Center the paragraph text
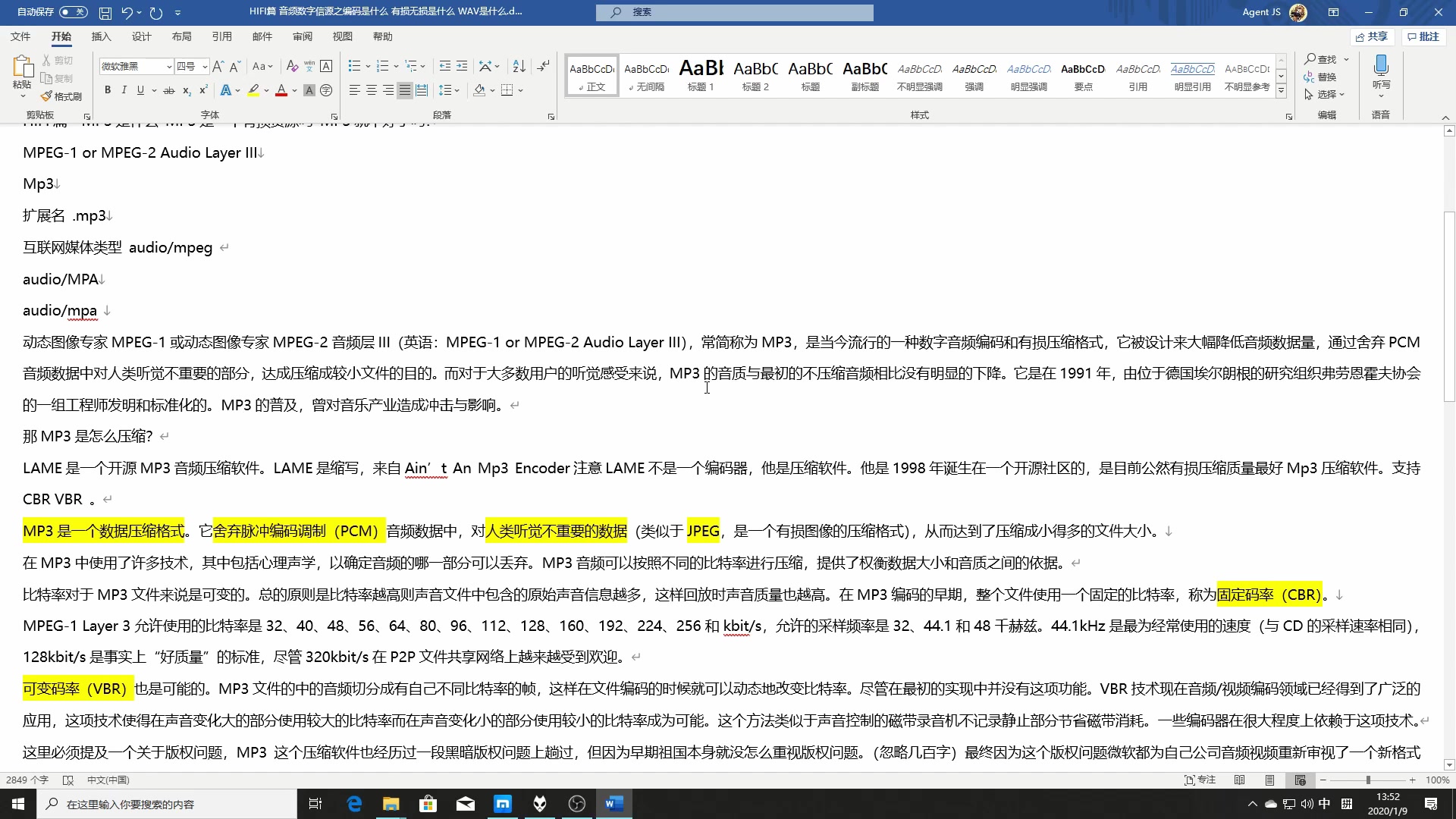This screenshot has width=1456, height=819. click(372, 90)
